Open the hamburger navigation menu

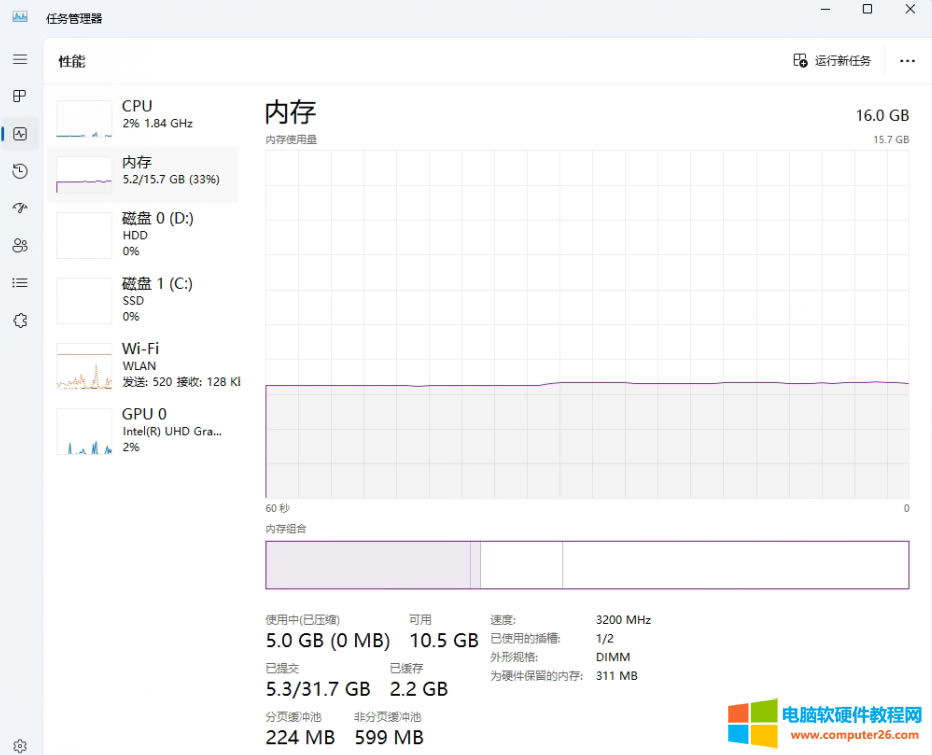[x=20, y=60]
